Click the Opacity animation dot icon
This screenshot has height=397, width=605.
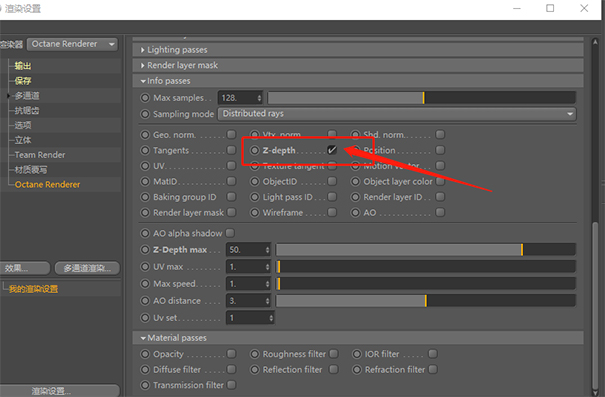[x=145, y=354]
